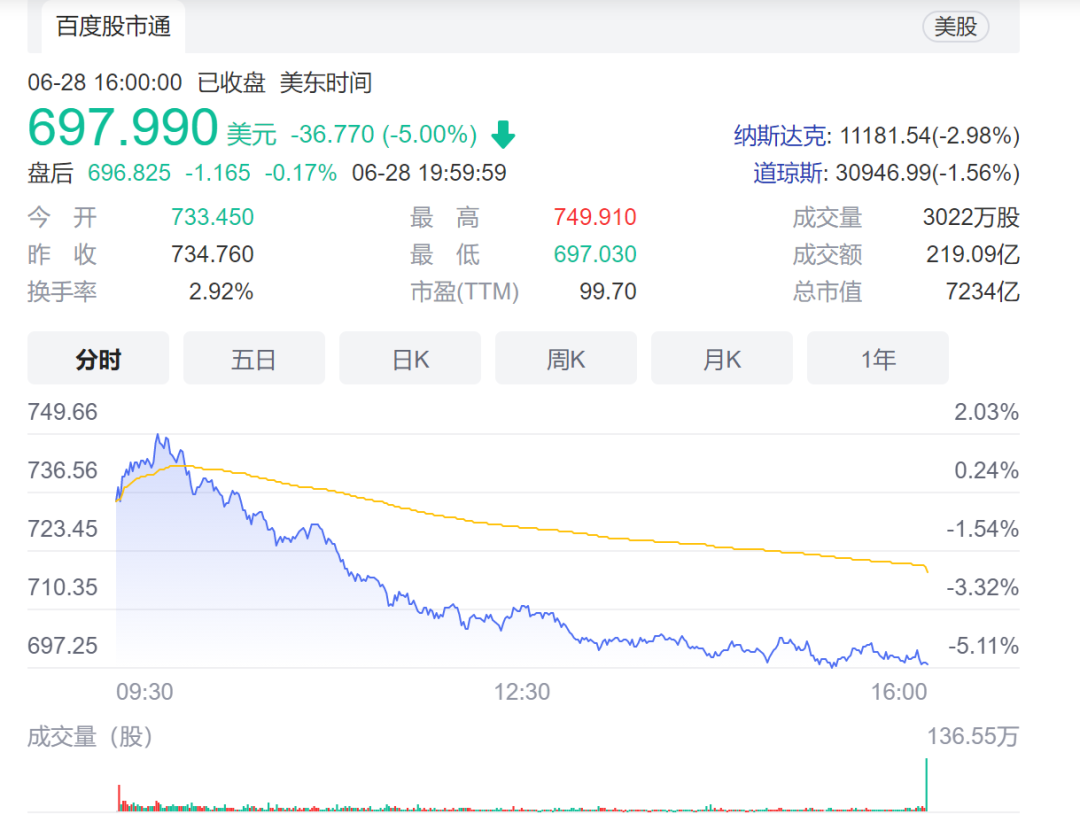Open the 百度股市通 tab

coord(113,26)
